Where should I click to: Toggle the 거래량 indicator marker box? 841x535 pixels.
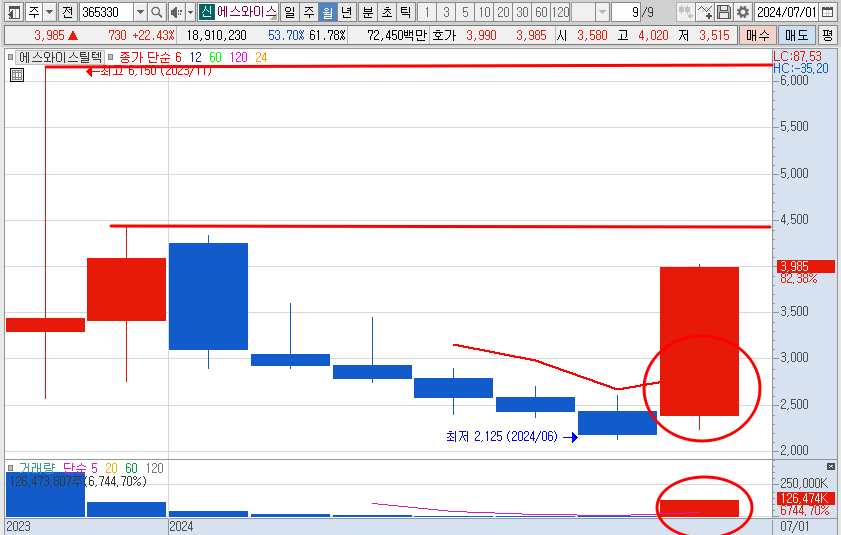pyautogui.click(x=10, y=468)
